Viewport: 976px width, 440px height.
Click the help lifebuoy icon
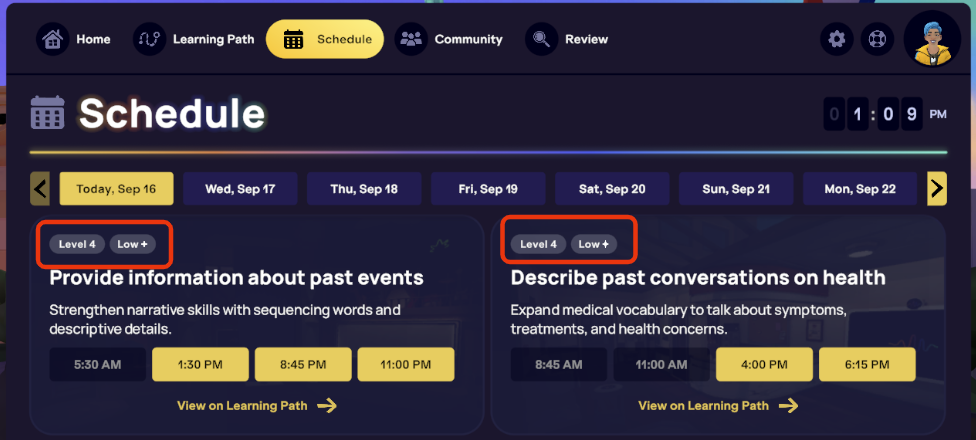point(877,40)
